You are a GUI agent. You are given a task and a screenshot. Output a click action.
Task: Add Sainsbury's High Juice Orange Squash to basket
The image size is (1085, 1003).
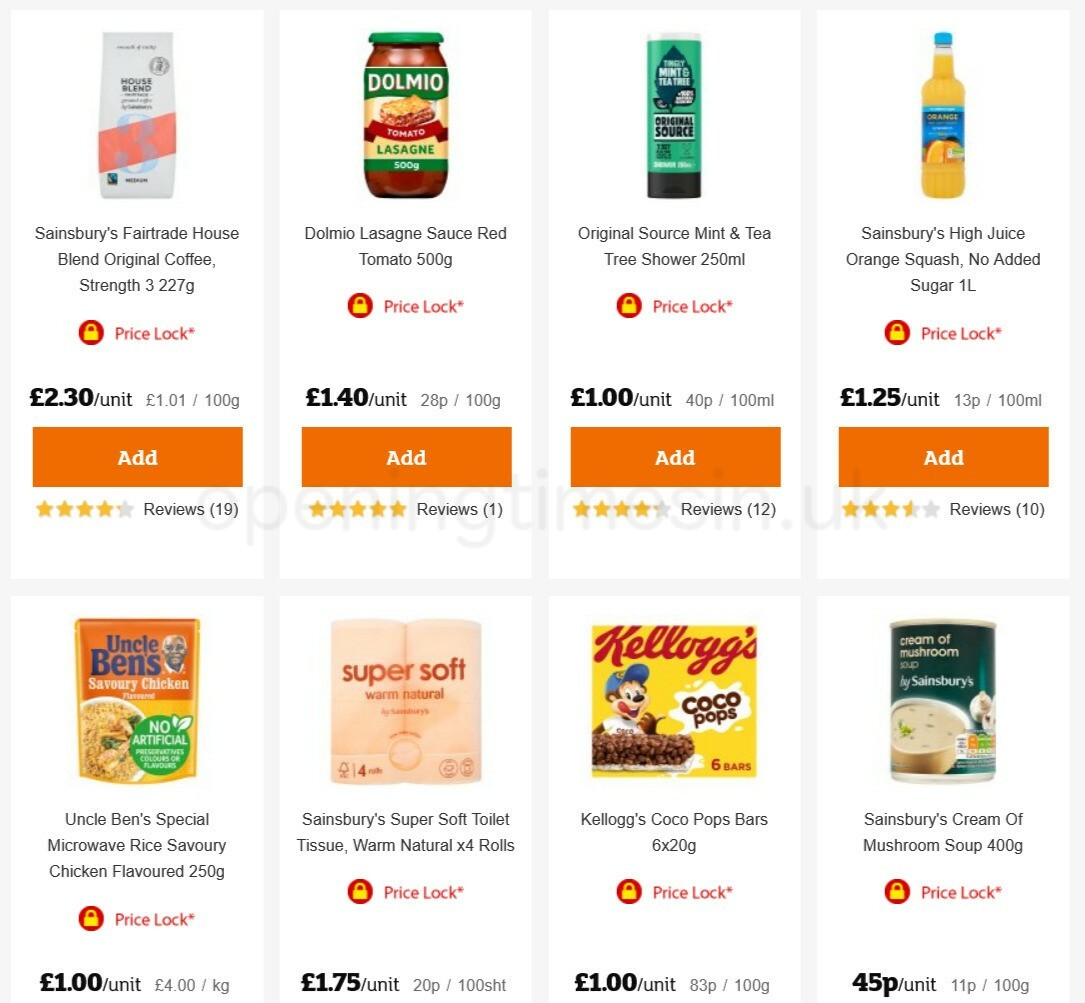click(943, 457)
